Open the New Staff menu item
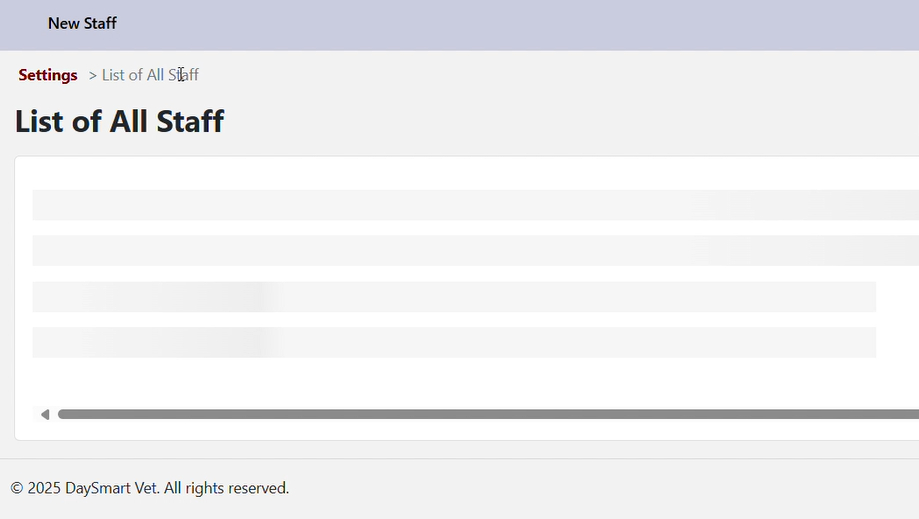 82,23
